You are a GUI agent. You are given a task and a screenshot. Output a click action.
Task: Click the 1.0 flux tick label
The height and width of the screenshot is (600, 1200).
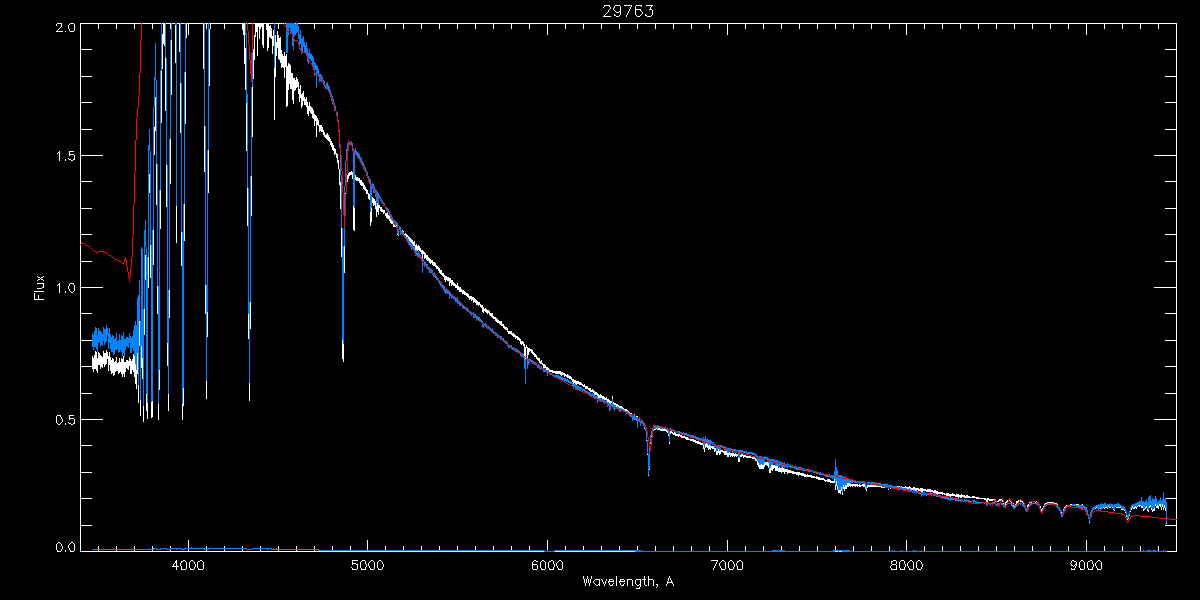pos(63,288)
